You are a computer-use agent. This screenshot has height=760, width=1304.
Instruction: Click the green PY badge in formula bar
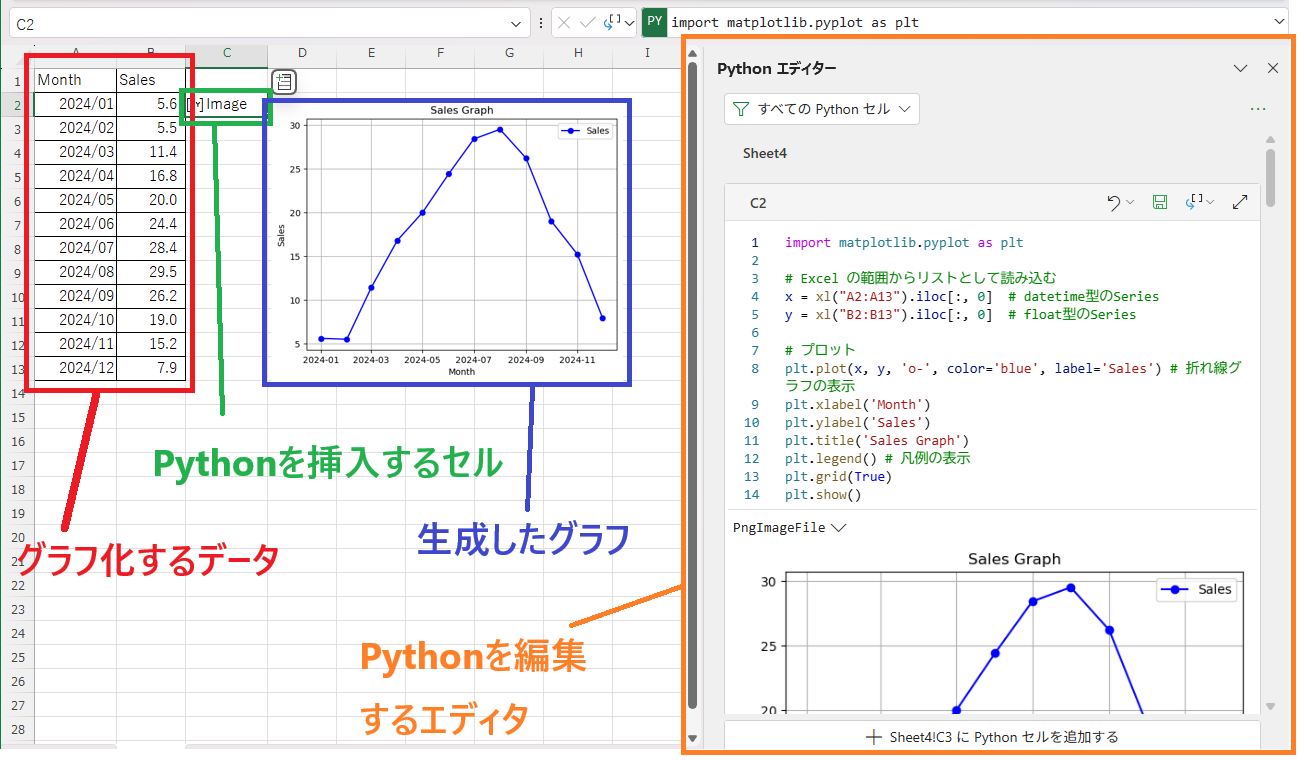[654, 22]
